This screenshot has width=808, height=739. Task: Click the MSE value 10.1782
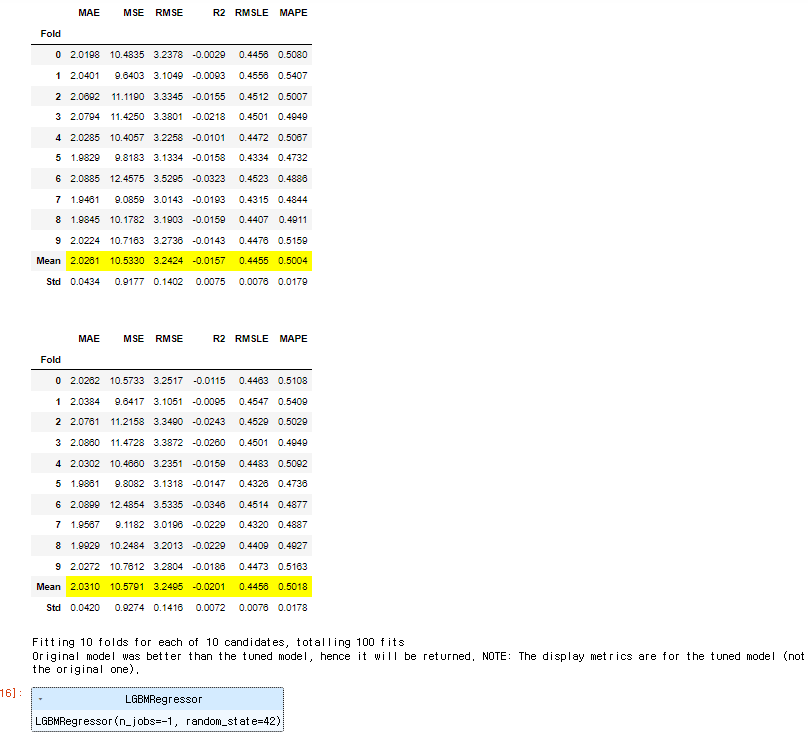tap(127, 220)
